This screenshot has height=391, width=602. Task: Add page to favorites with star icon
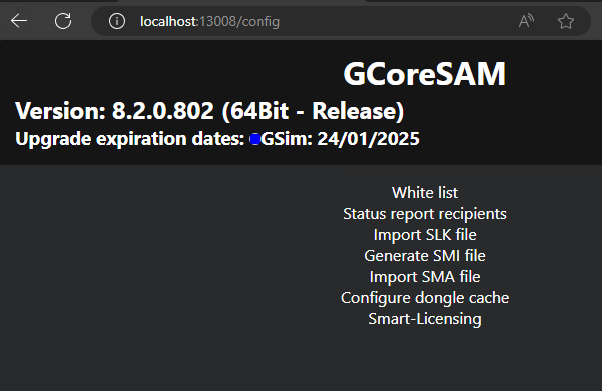point(566,21)
